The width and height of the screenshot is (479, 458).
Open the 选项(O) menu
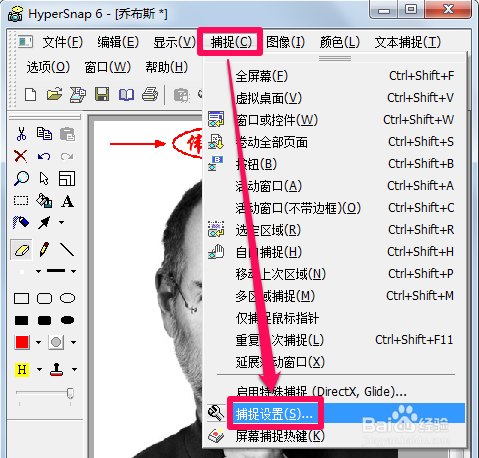(48, 67)
